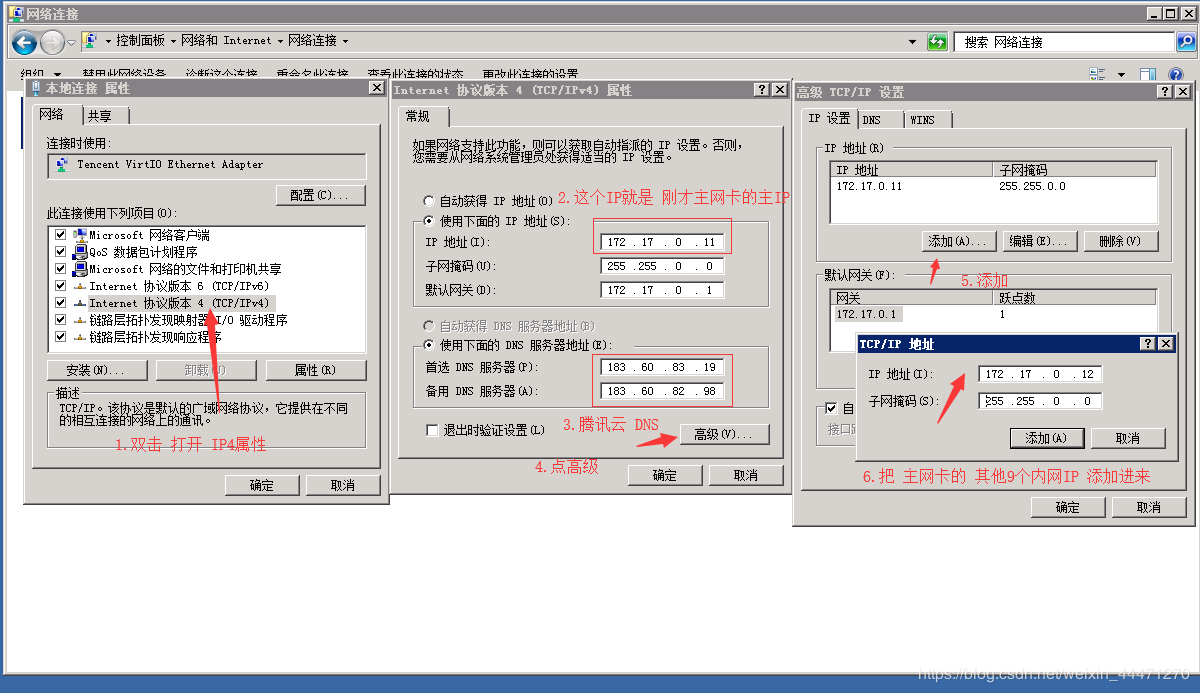The width and height of the screenshot is (1200, 693).
Task: Toggle the automatic metric checkbox in 高级 TCP/IP 设置
Action: [x=831, y=408]
